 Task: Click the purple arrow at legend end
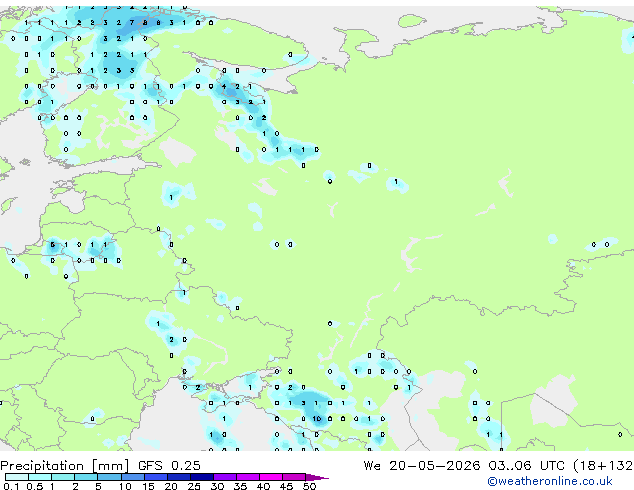[317, 477]
